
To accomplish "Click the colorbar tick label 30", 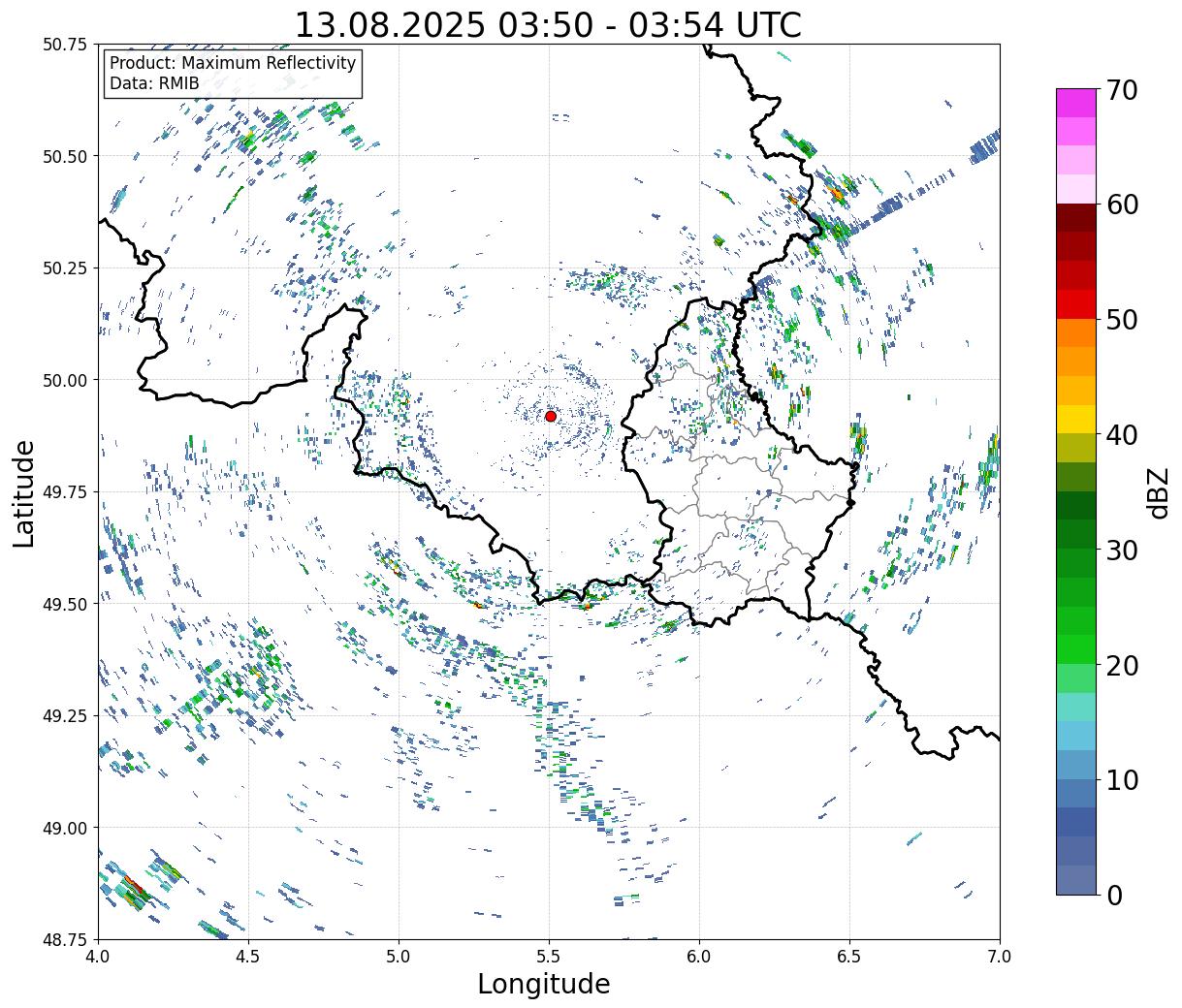I will tap(1121, 550).
